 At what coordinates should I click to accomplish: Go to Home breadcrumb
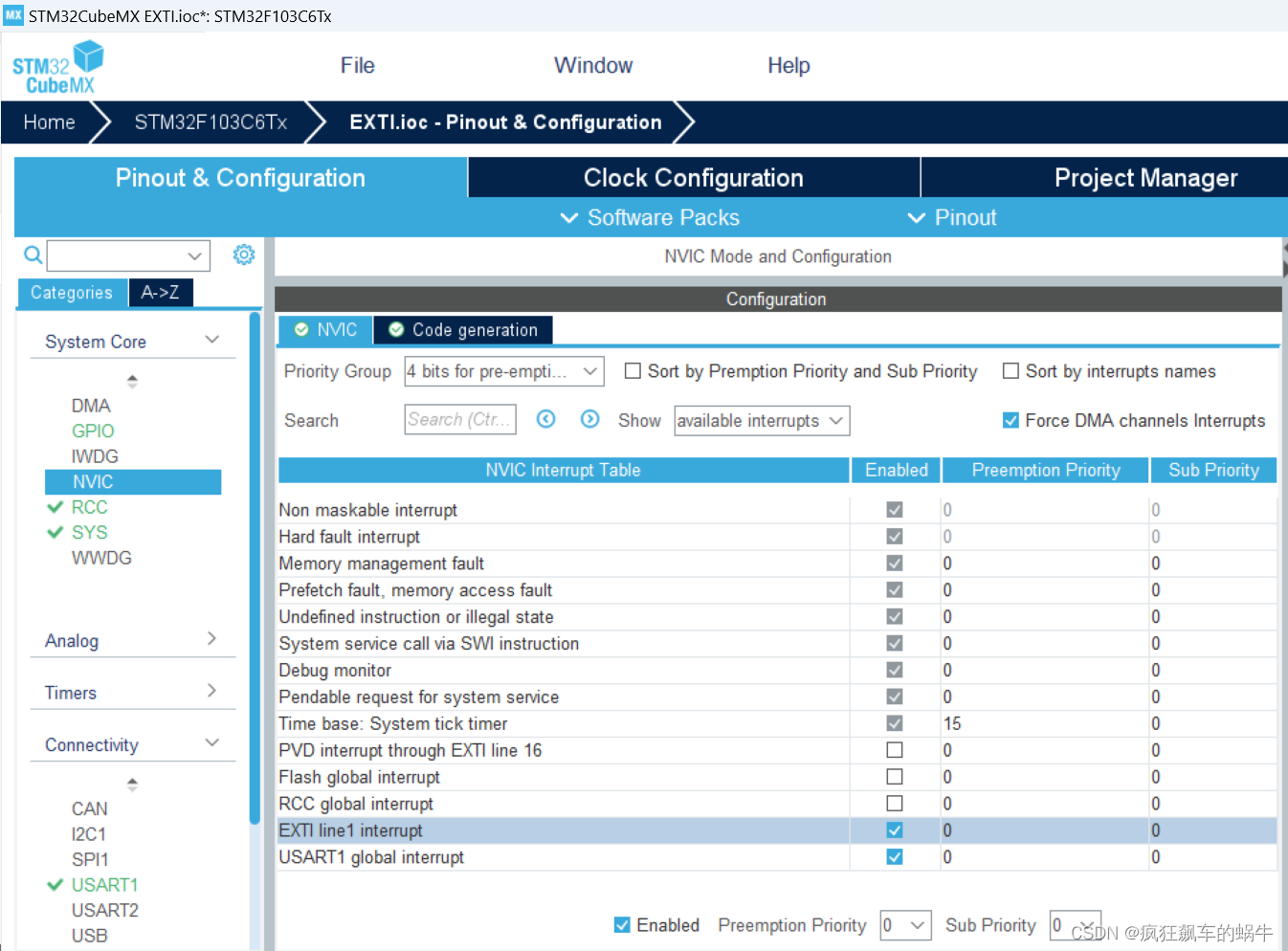click(49, 122)
